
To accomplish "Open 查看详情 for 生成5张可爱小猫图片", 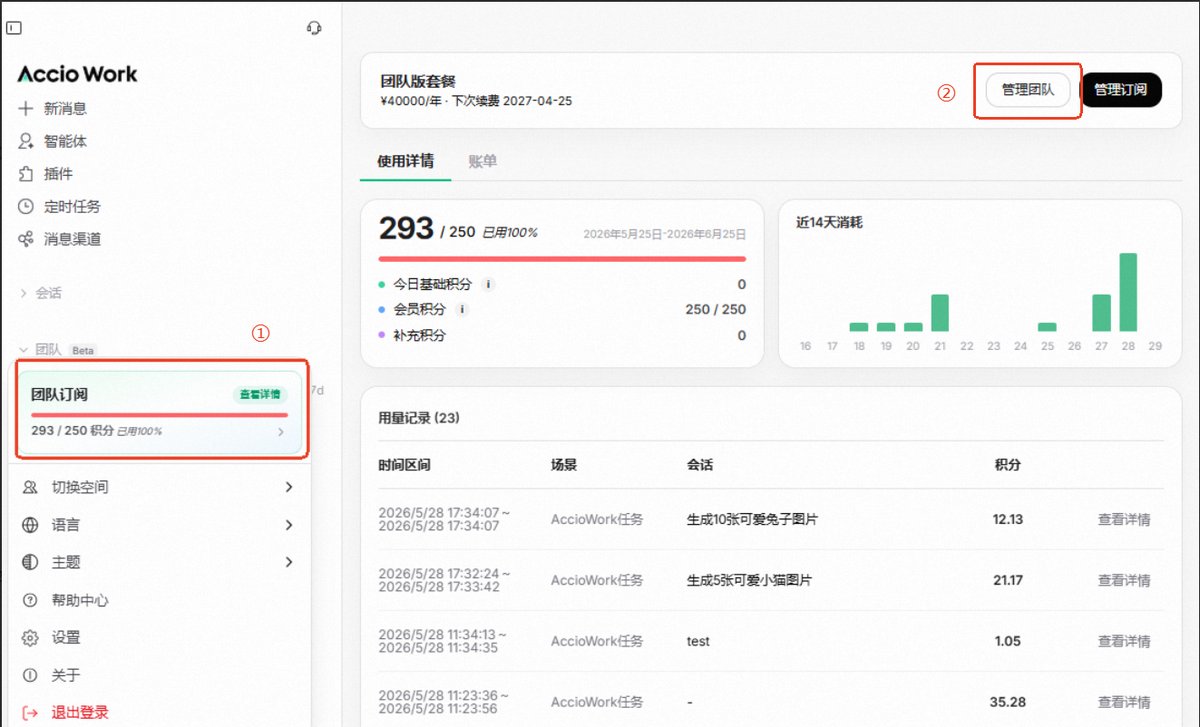I will pyautogui.click(x=1124, y=581).
